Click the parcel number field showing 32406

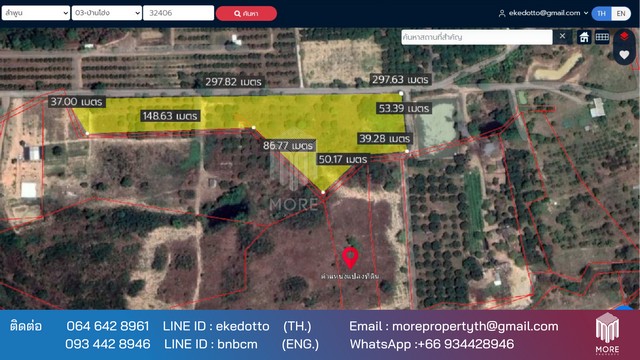coord(178,13)
